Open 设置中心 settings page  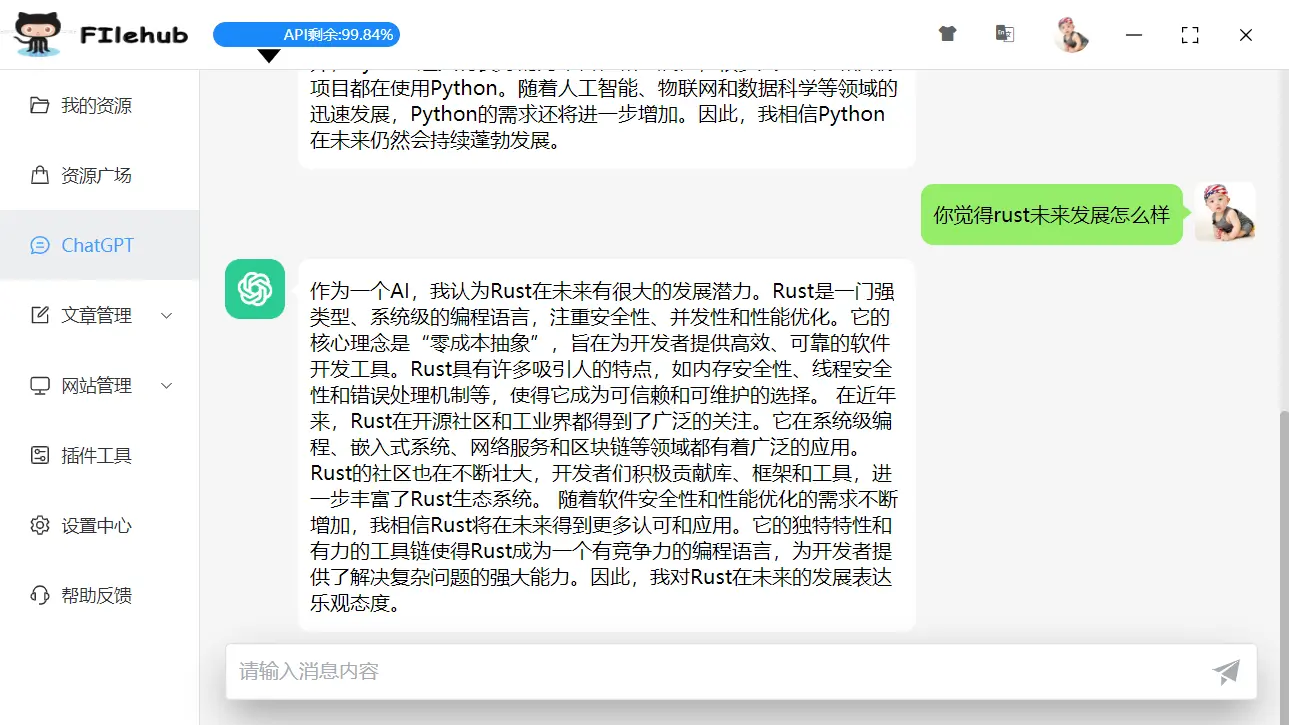tap(100, 525)
